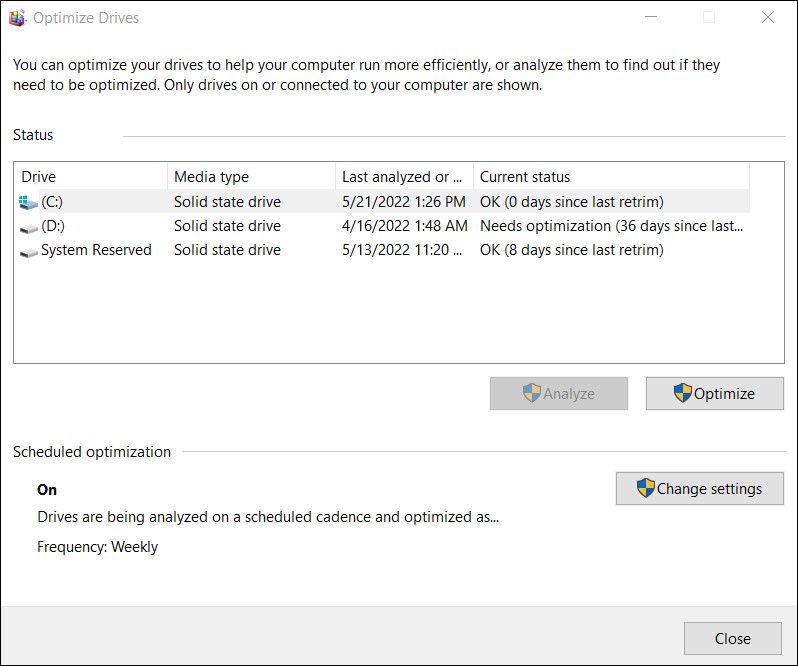
Task: Select the (D:) Needs optimization status row
Action: 610,226
